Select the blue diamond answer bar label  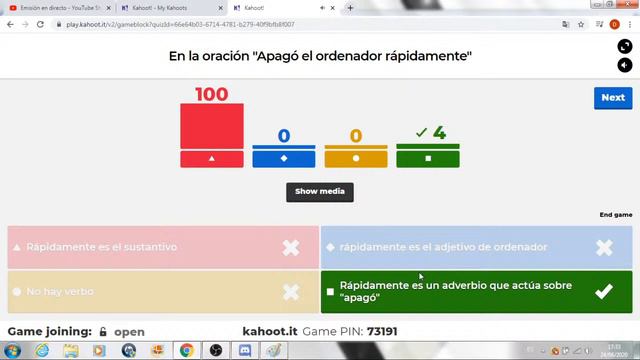[x=284, y=159]
